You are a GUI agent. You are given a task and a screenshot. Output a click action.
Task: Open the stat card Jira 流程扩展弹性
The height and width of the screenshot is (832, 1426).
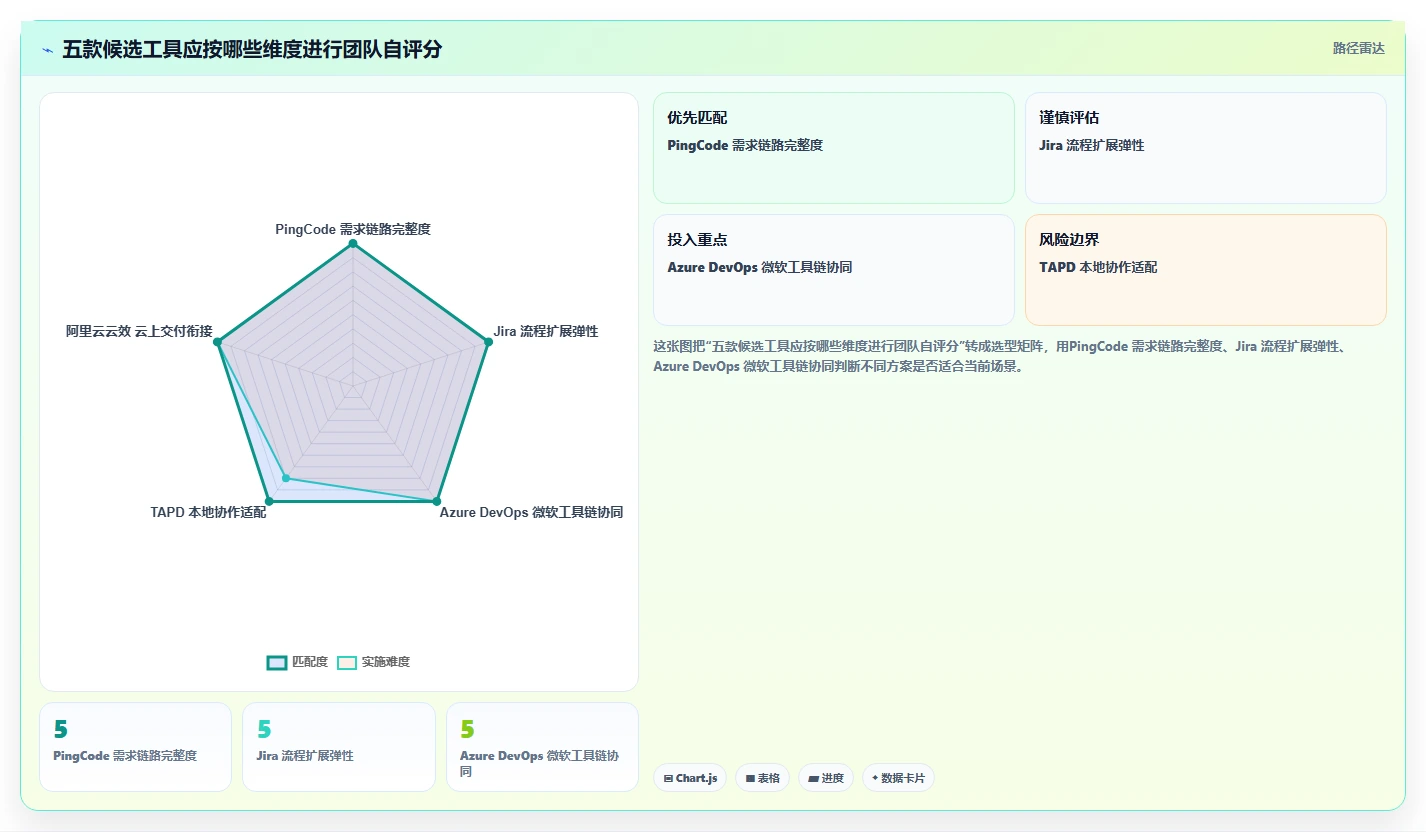tap(339, 747)
